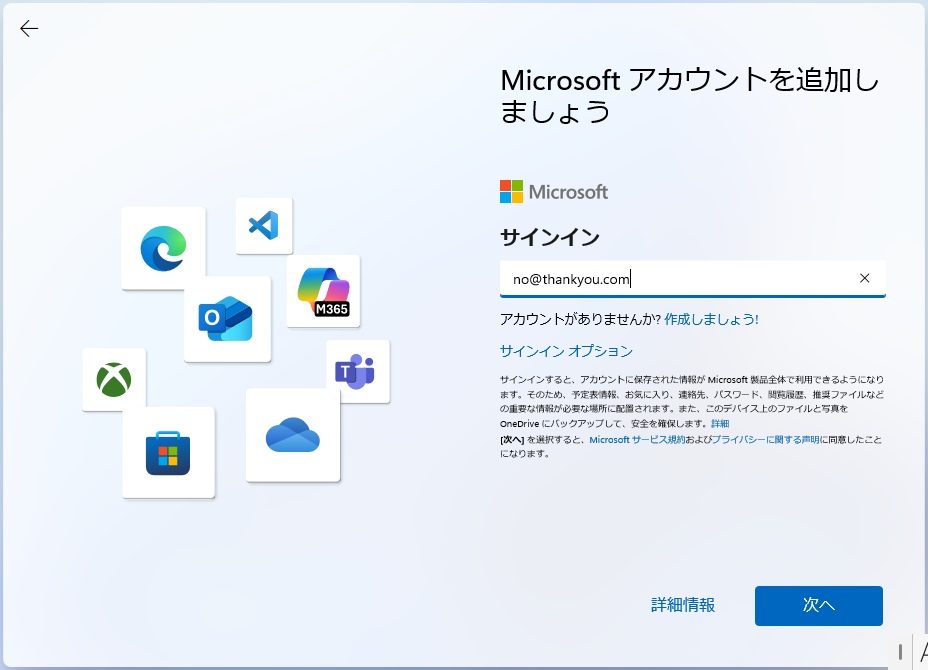The height and width of the screenshot is (670, 928).
Task: Click the Microsoft logo above サインイン
Action: coord(554,192)
